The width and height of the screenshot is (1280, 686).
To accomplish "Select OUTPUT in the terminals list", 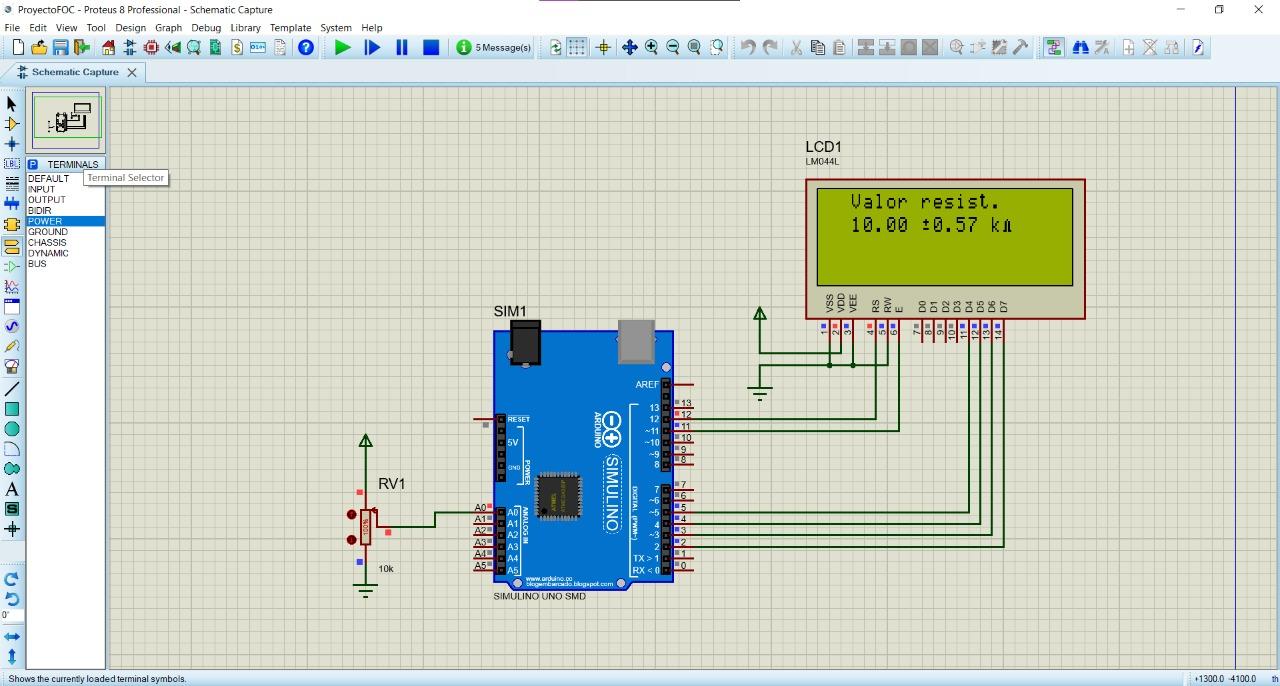I will [x=66, y=200].
